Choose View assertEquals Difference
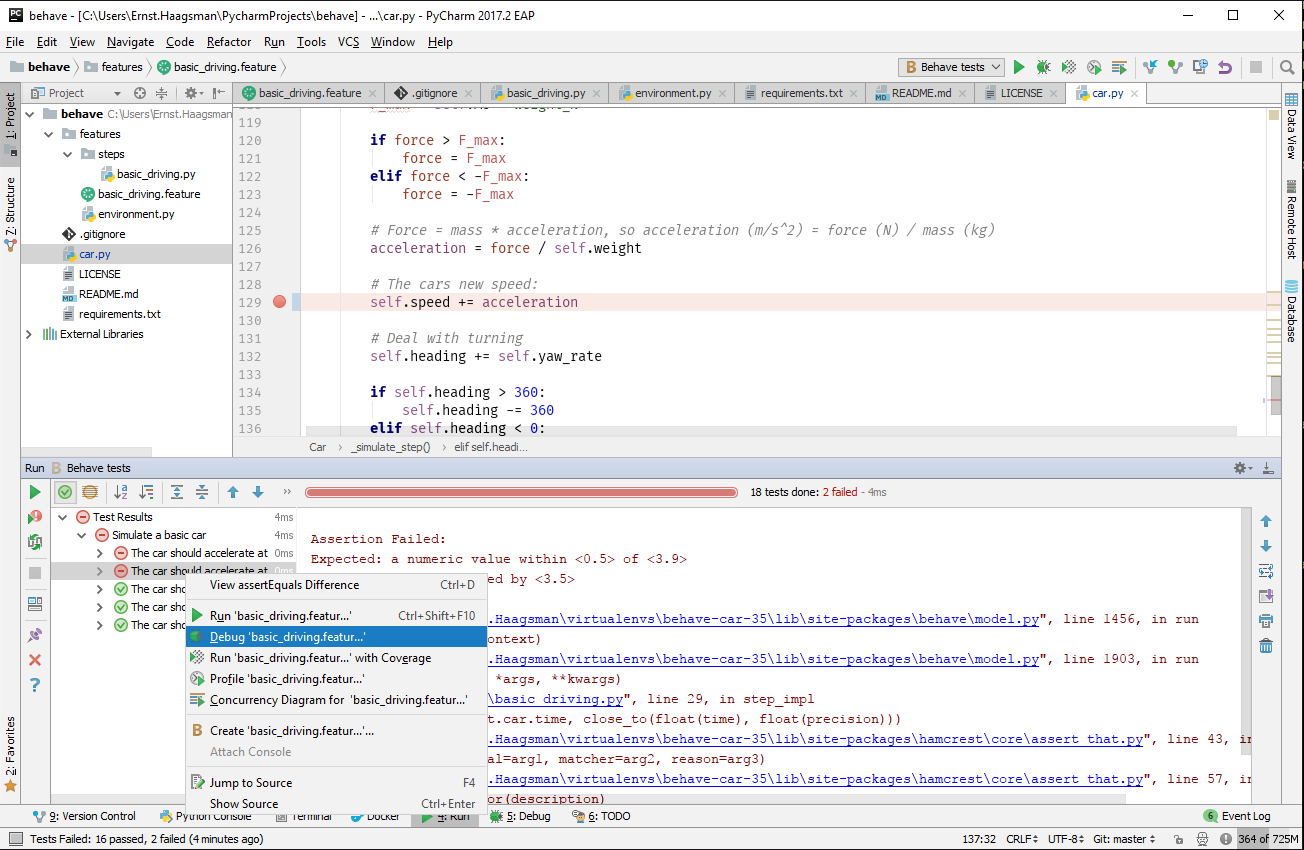Viewport: 1304px width, 850px height. pyautogui.click(x=336, y=585)
